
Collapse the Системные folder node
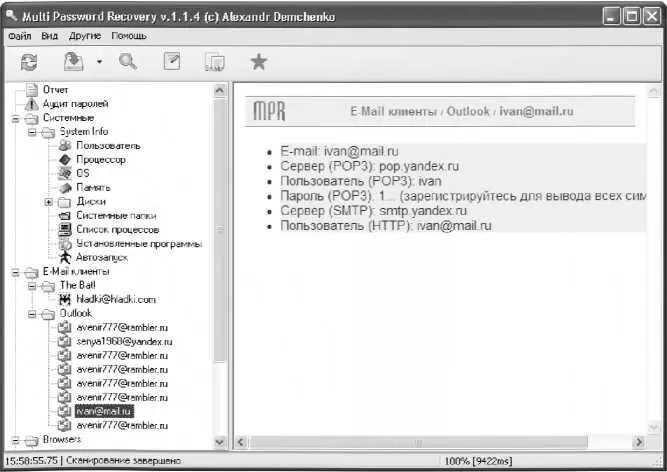tap(15, 119)
